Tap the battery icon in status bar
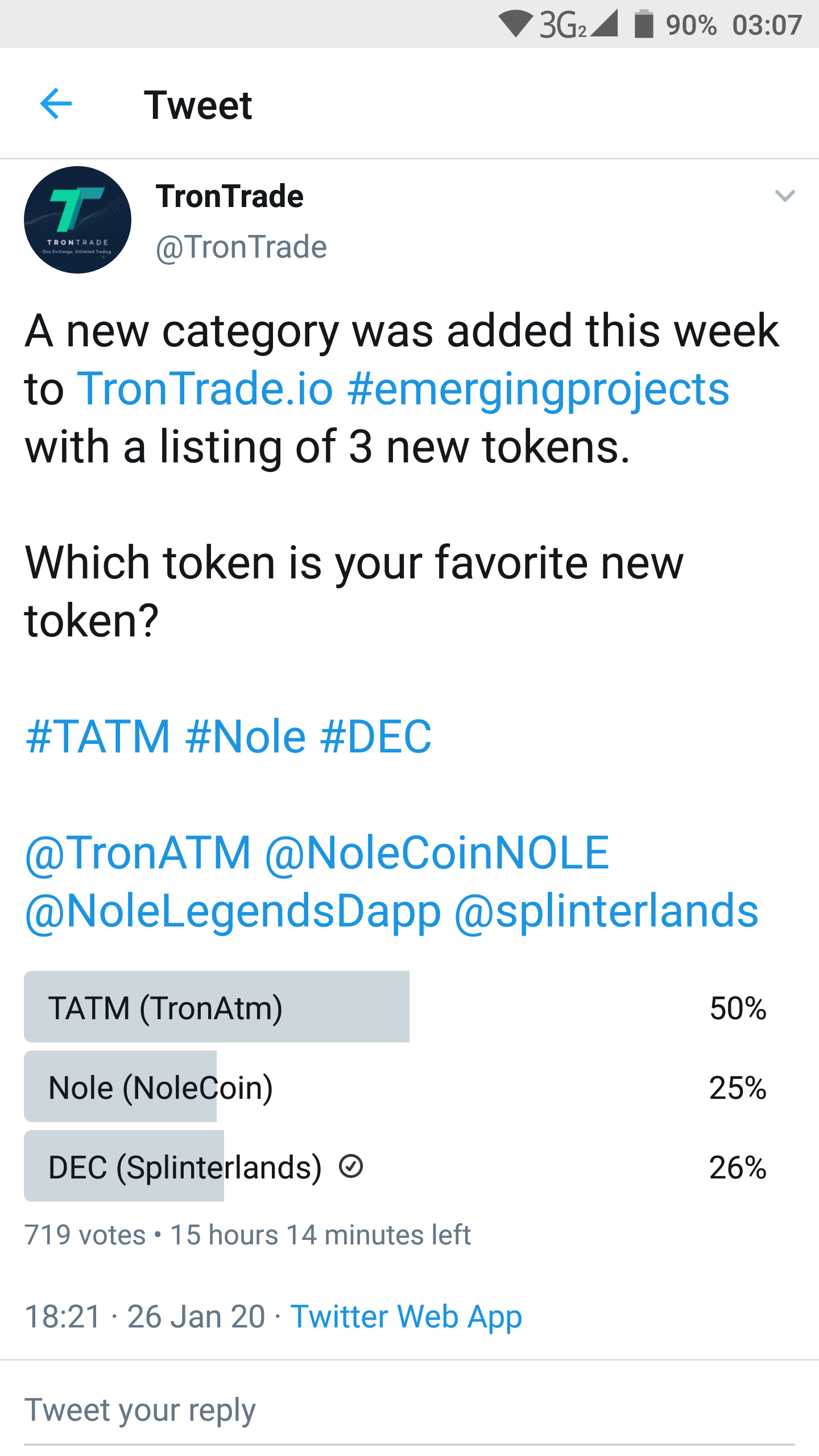Viewport: 819px width, 1456px height. click(644, 24)
